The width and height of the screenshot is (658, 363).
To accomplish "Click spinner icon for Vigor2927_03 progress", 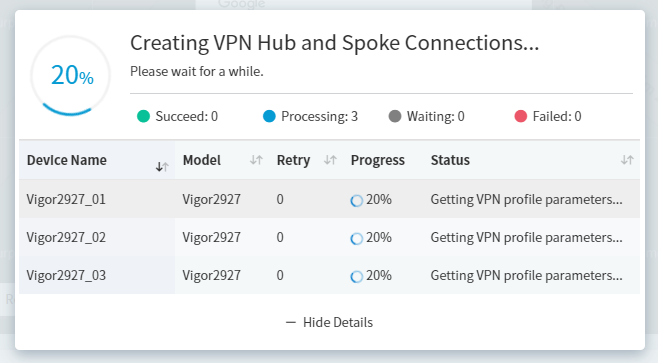I will 357,277.
